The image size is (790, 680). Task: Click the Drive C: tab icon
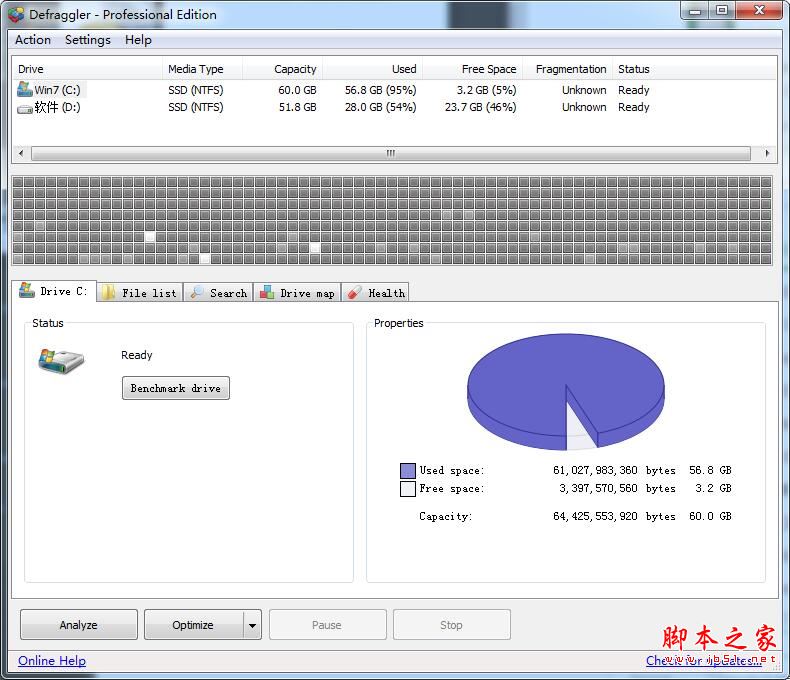tap(27, 291)
